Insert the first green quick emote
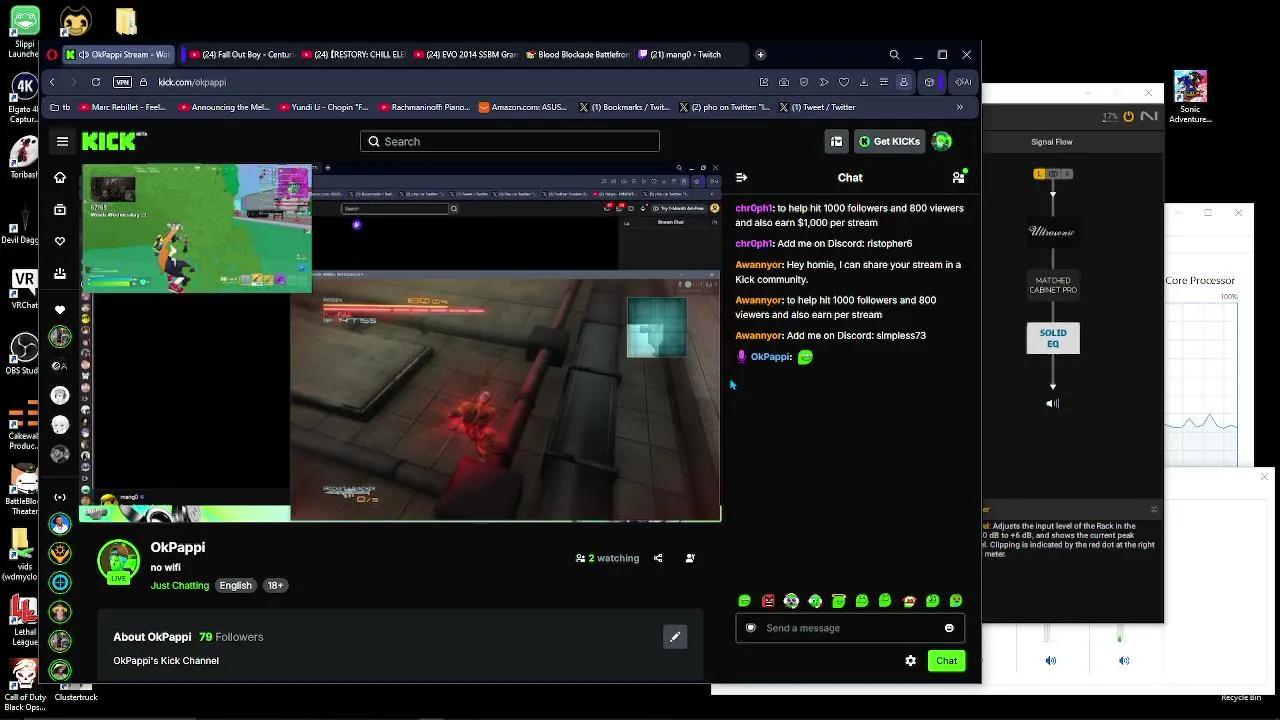 click(x=744, y=601)
